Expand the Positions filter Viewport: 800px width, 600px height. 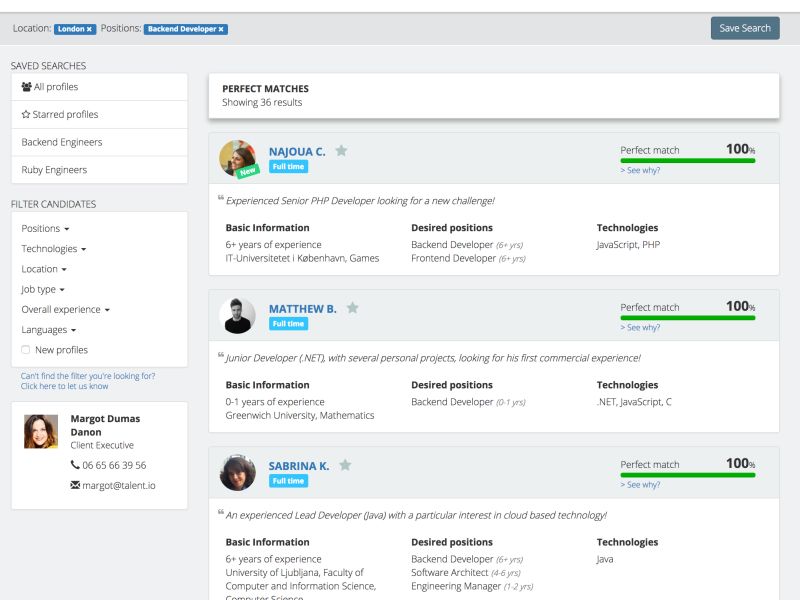tap(45, 229)
